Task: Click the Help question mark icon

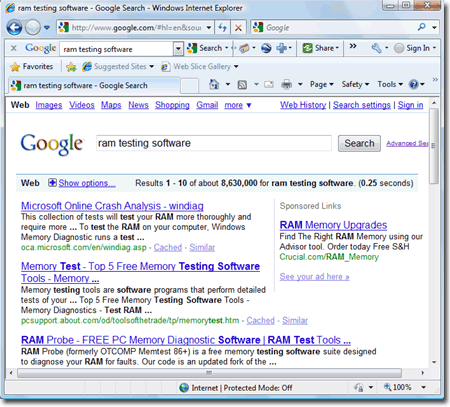Action: point(413,85)
